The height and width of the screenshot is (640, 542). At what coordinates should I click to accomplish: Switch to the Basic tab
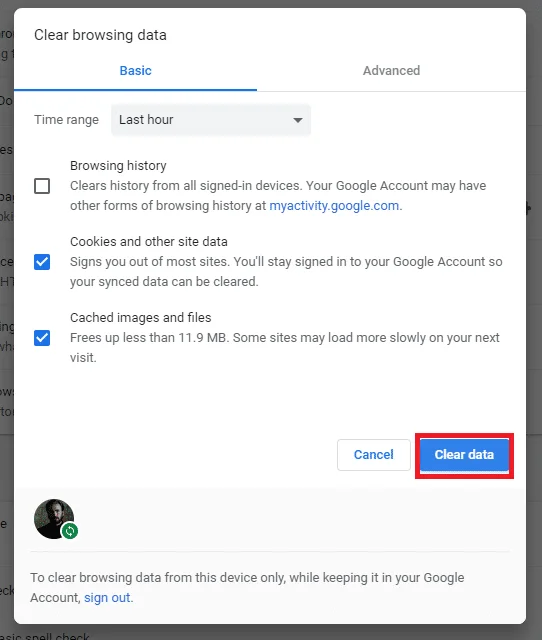[136, 71]
